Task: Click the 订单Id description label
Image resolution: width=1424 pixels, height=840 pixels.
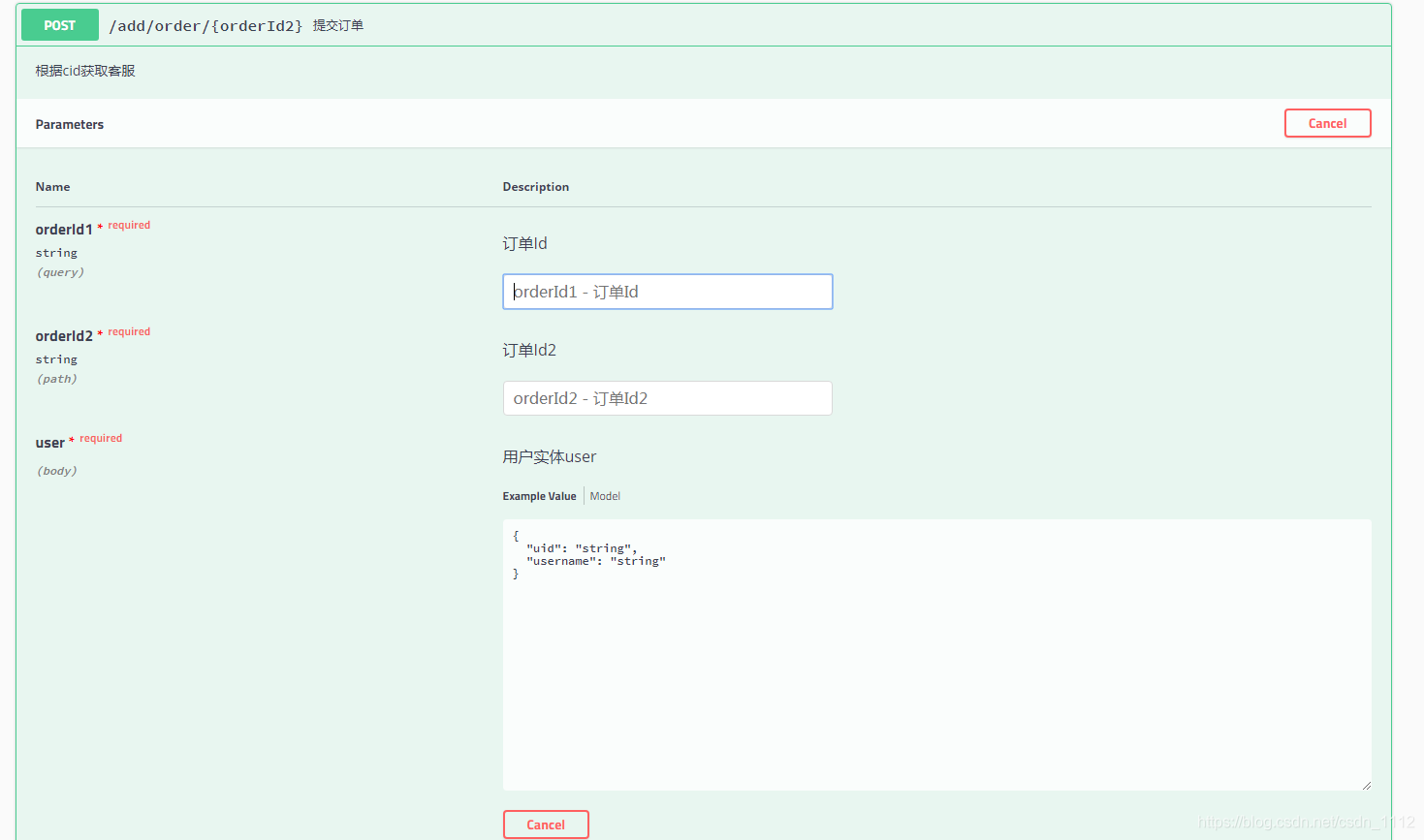Action: [x=524, y=243]
